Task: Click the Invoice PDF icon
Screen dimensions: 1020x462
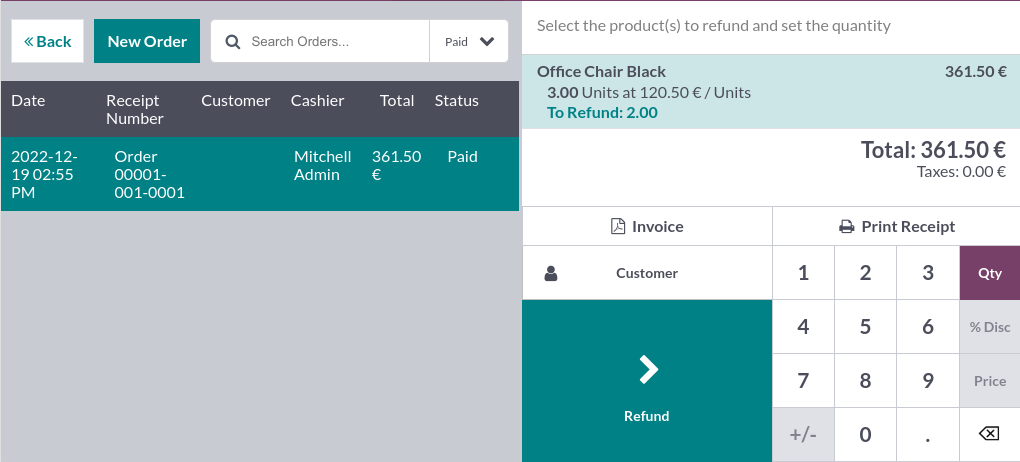Action: (618, 227)
